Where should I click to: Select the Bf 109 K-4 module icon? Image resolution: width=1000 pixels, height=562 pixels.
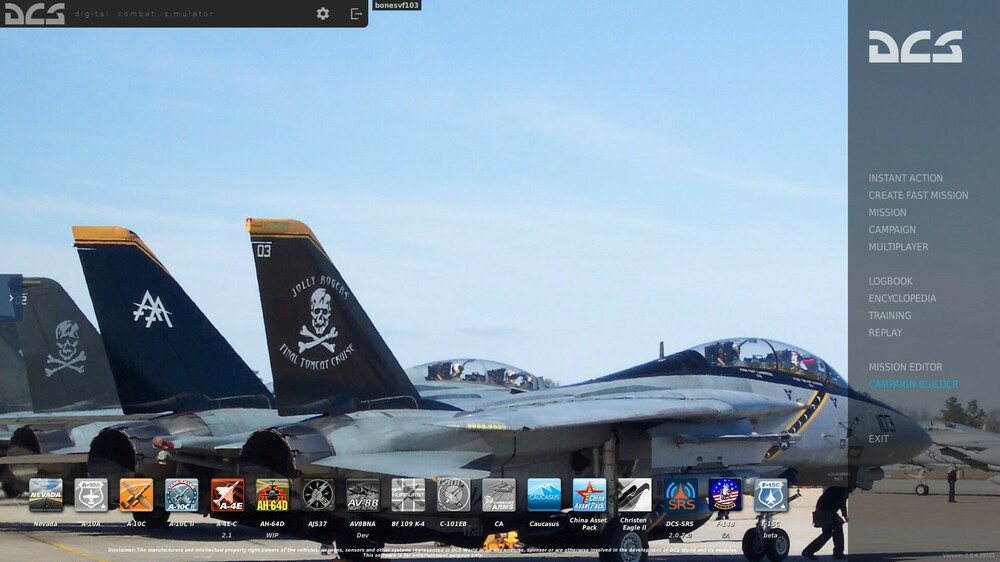click(408, 495)
